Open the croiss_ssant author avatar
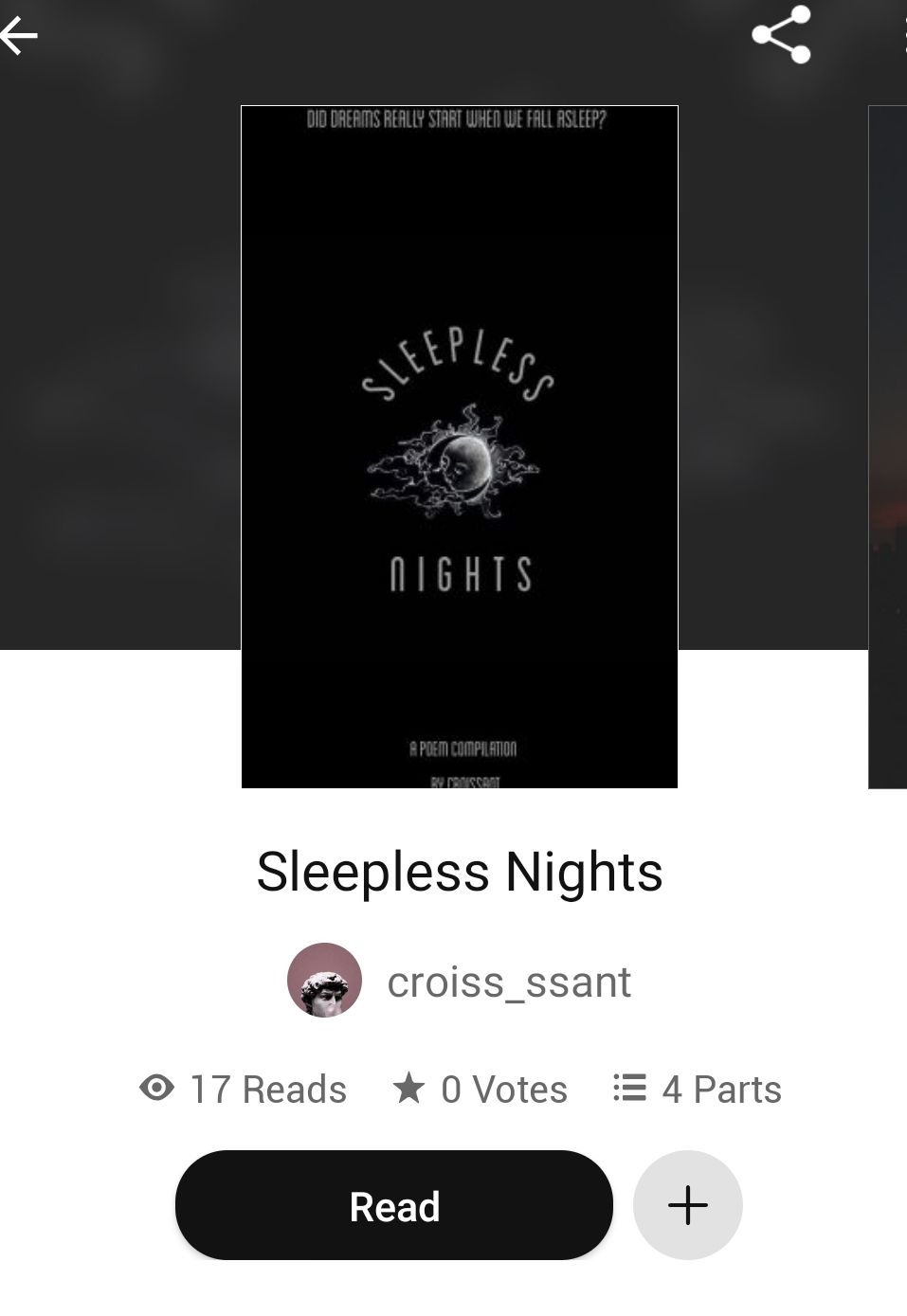 324,980
